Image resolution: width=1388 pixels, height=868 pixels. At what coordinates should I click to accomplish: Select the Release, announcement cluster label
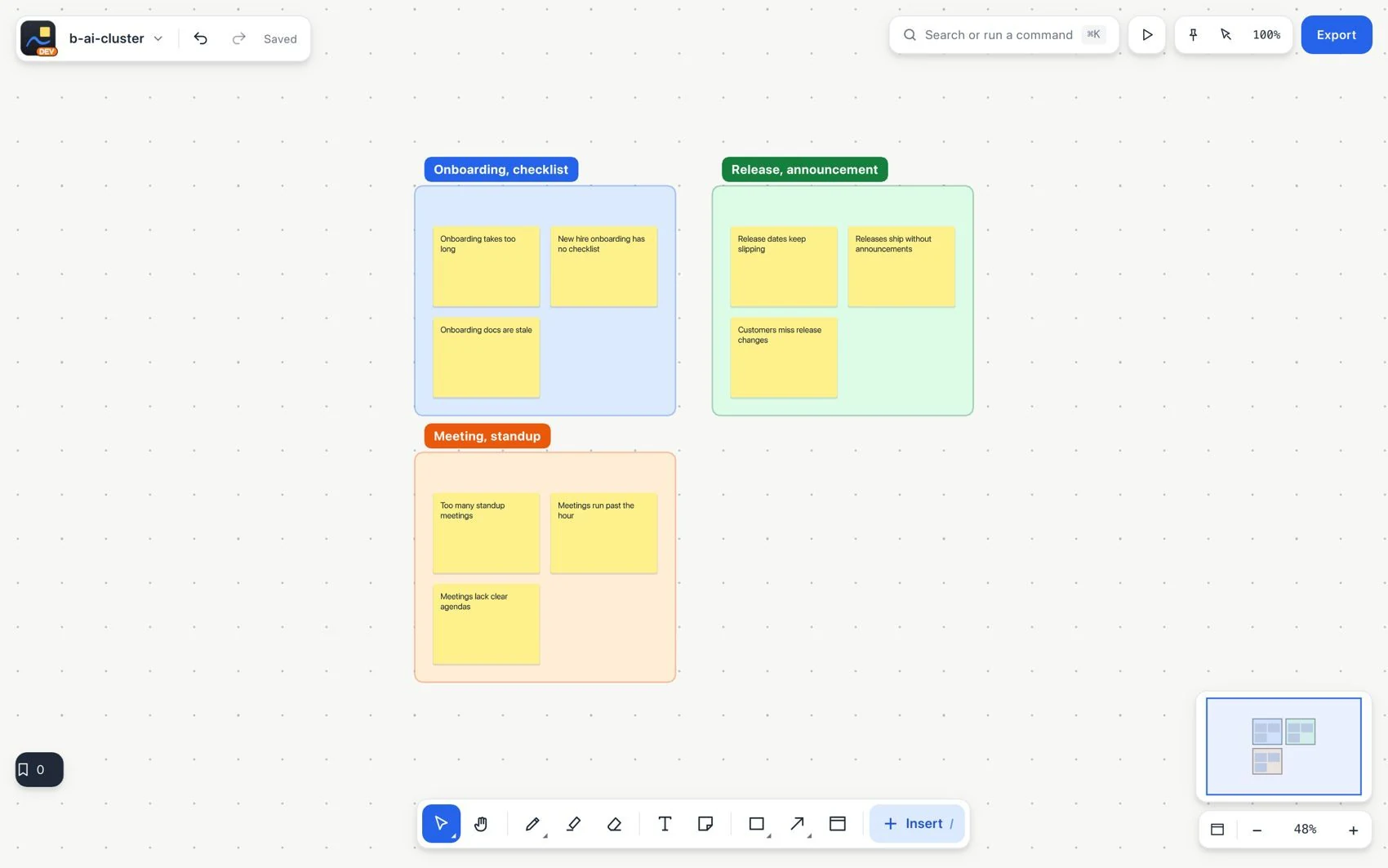[x=804, y=170]
